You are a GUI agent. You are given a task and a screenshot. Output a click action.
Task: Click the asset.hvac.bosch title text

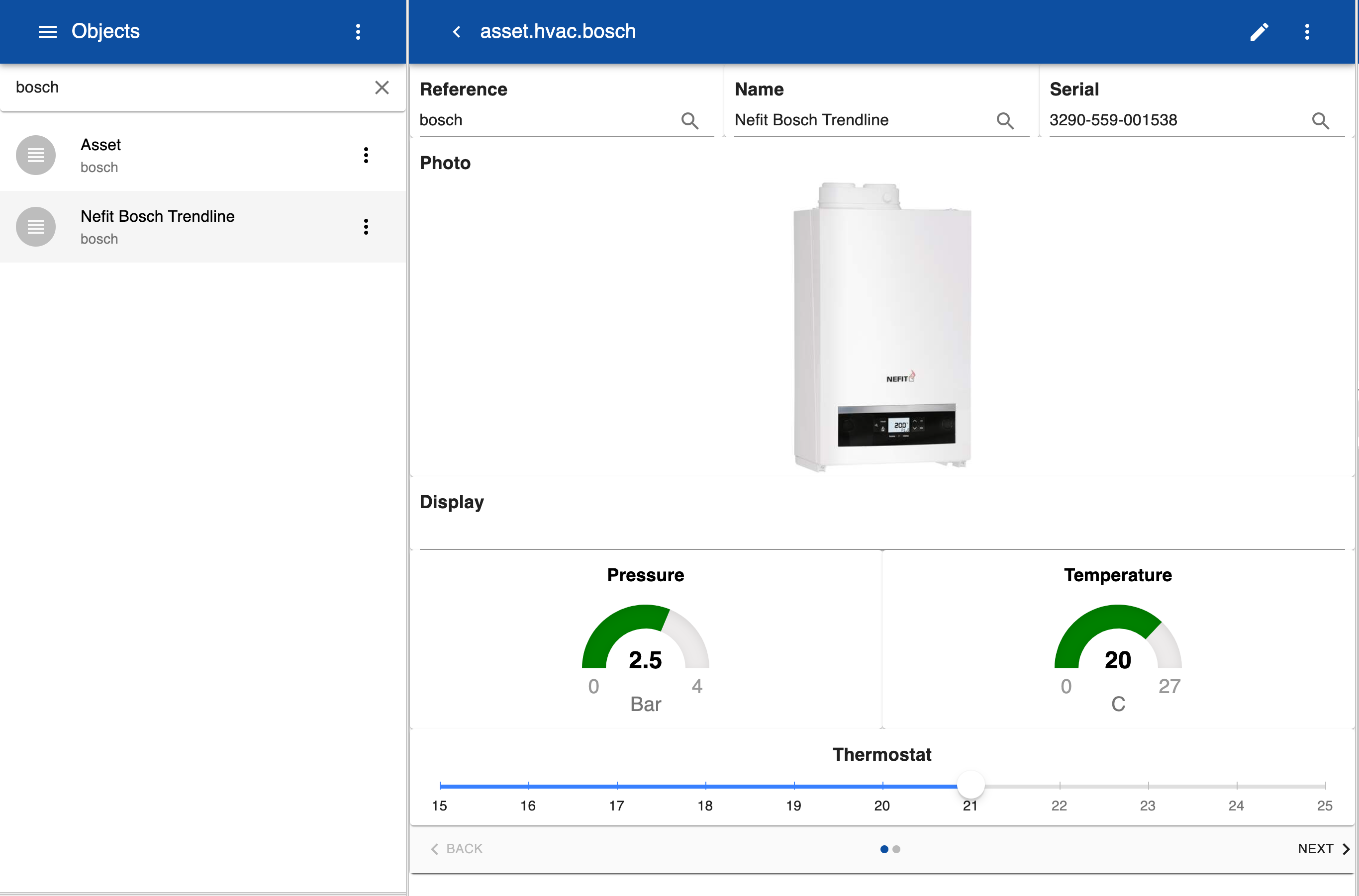click(558, 31)
